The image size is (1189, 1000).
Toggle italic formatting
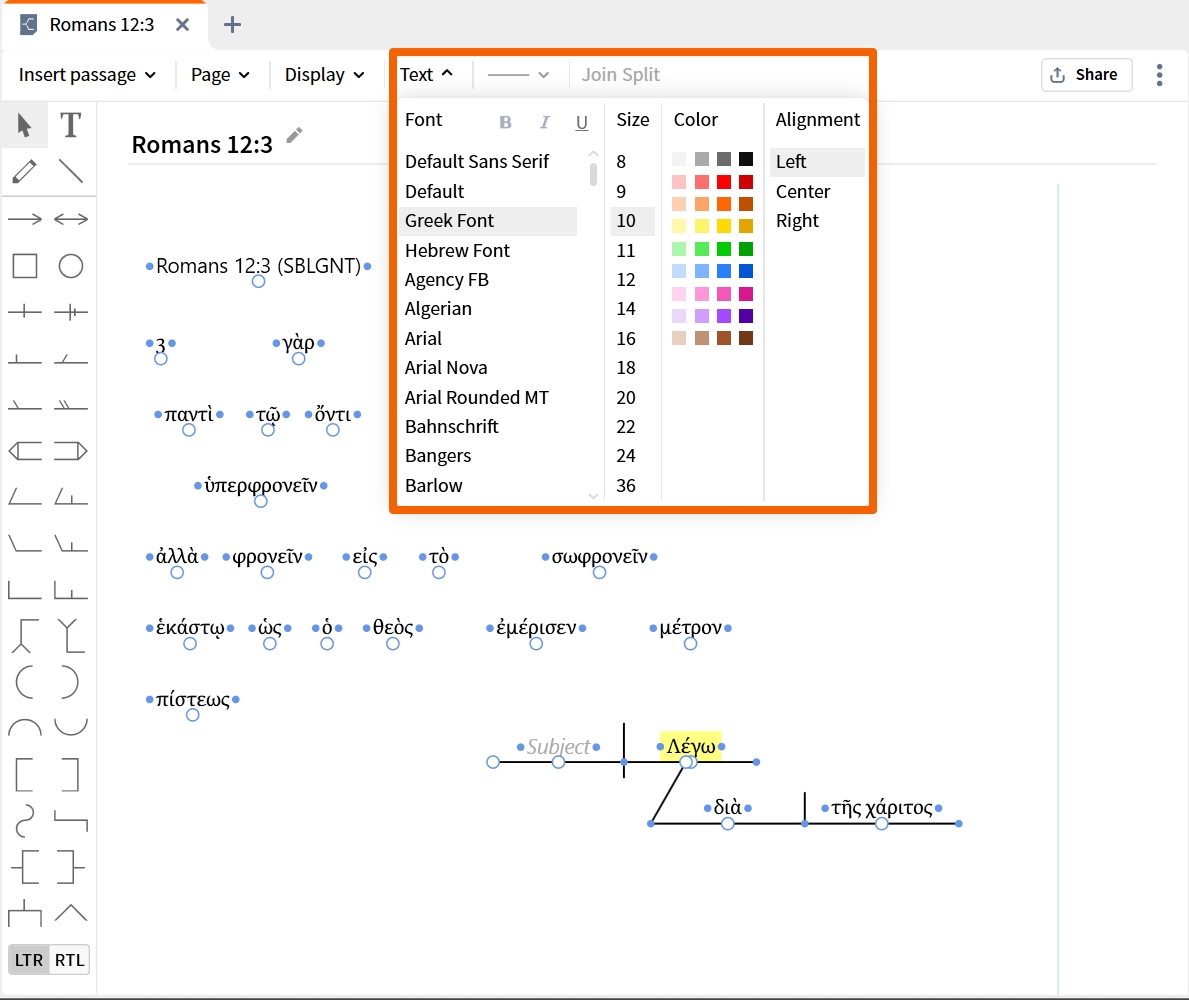(544, 122)
